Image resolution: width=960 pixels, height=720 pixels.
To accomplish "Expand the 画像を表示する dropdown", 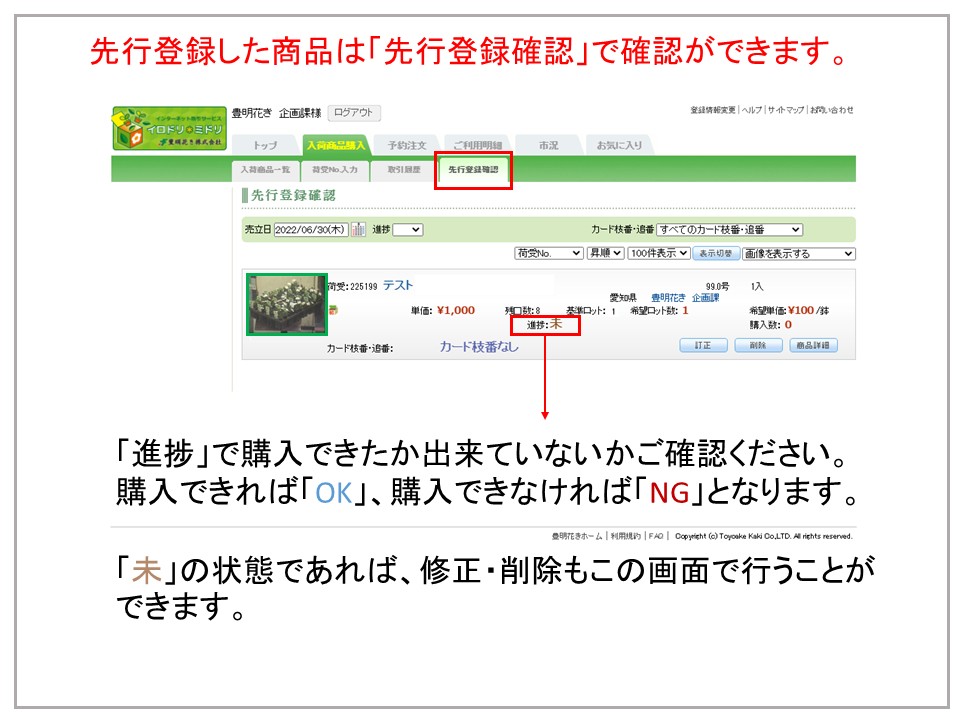I will pyautogui.click(x=798, y=254).
